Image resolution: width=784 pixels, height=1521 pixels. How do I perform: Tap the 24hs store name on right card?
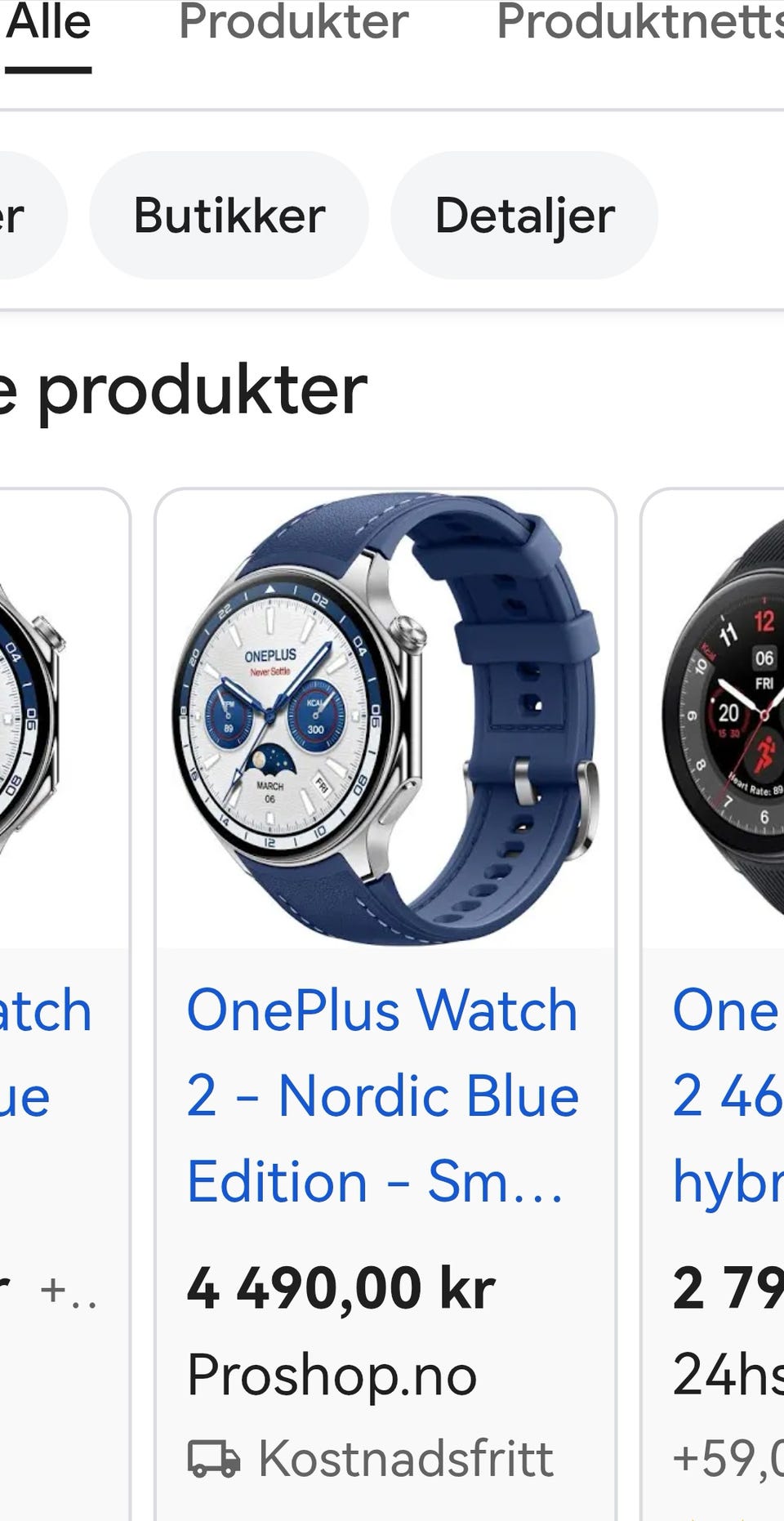[x=728, y=1375]
